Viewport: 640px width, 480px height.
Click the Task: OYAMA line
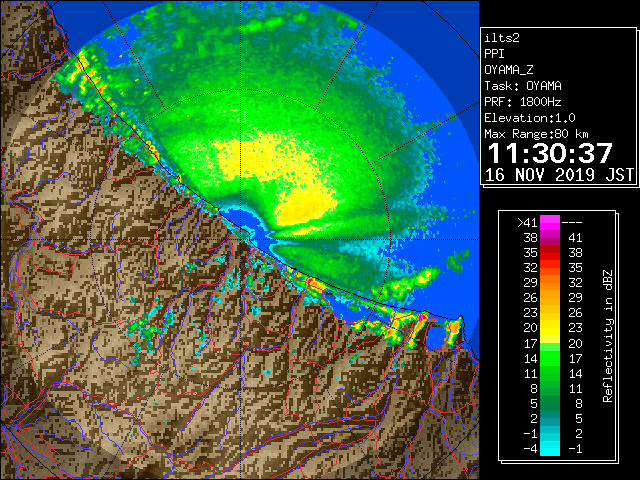point(523,86)
